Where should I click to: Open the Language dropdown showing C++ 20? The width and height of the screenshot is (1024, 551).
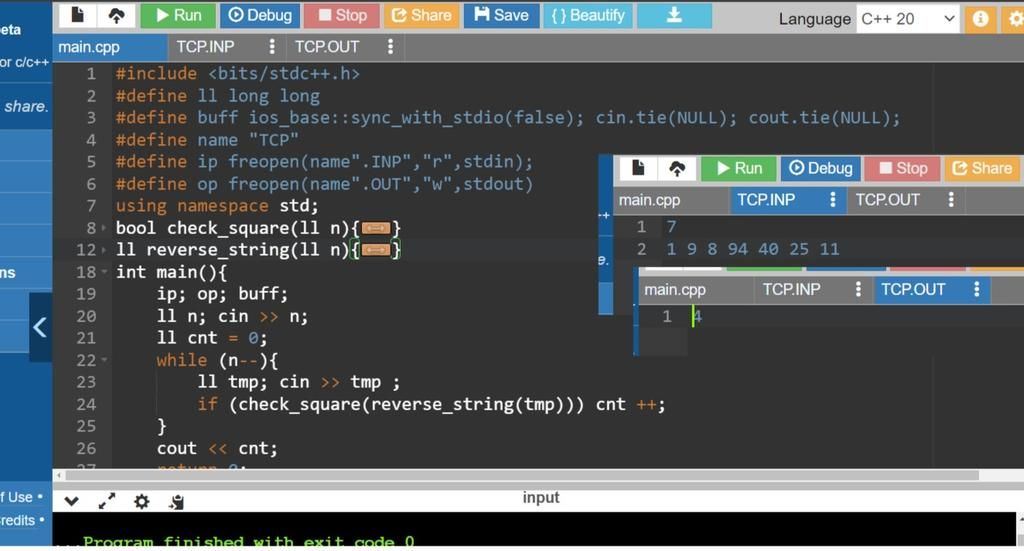907,19
